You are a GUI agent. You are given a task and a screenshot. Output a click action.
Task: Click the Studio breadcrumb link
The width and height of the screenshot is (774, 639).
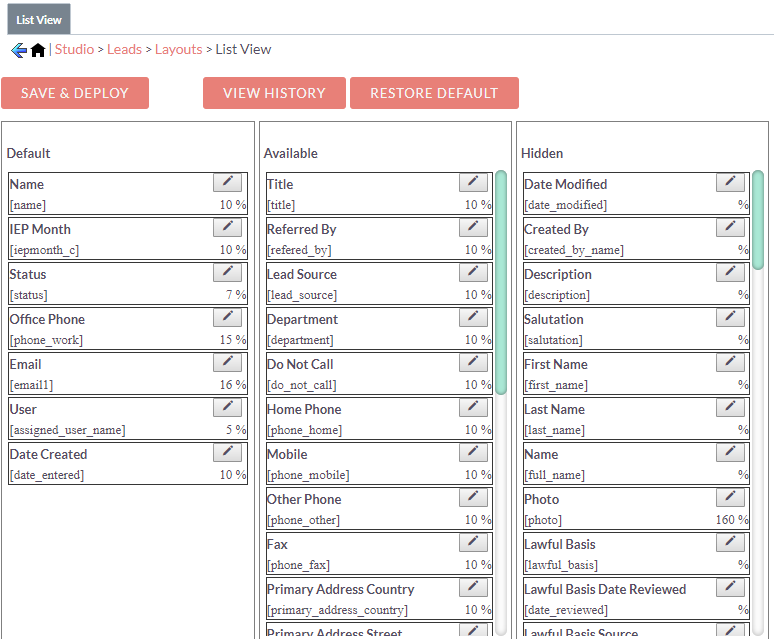click(75, 49)
